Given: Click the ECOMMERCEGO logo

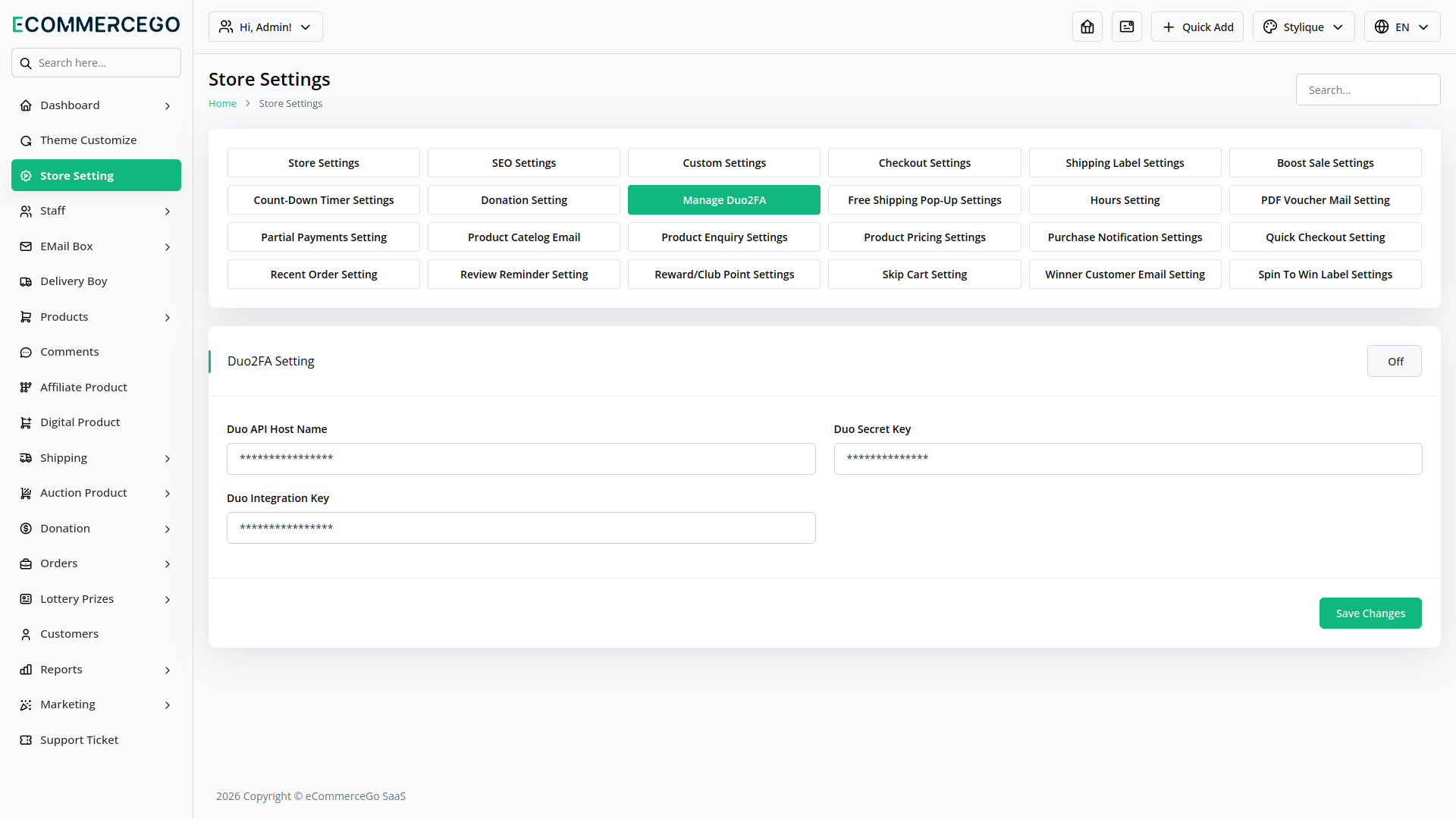Looking at the screenshot, I should [x=96, y=24].
